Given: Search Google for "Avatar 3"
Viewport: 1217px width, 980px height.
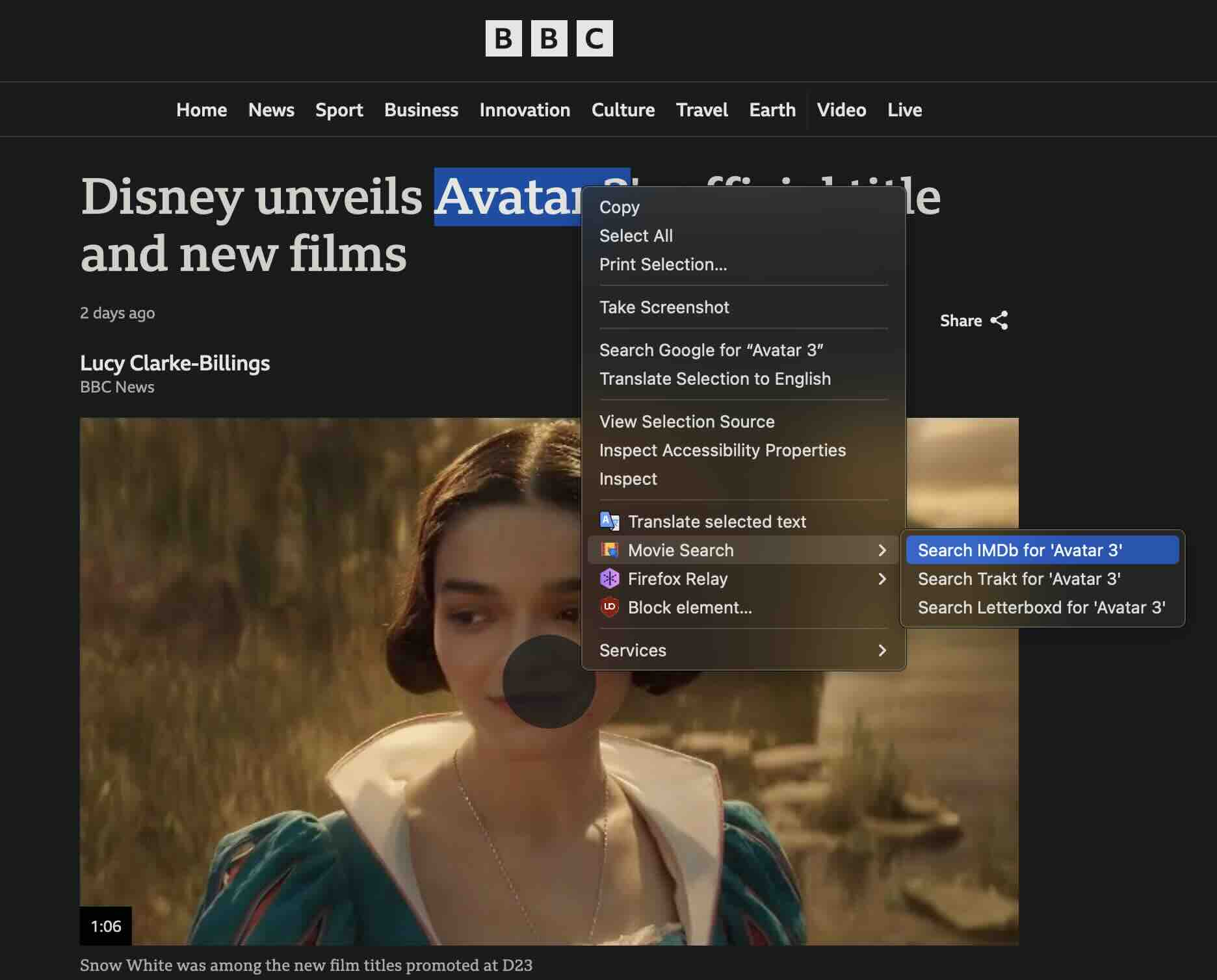Looking at the screenshot, I should tap(744, 350).
